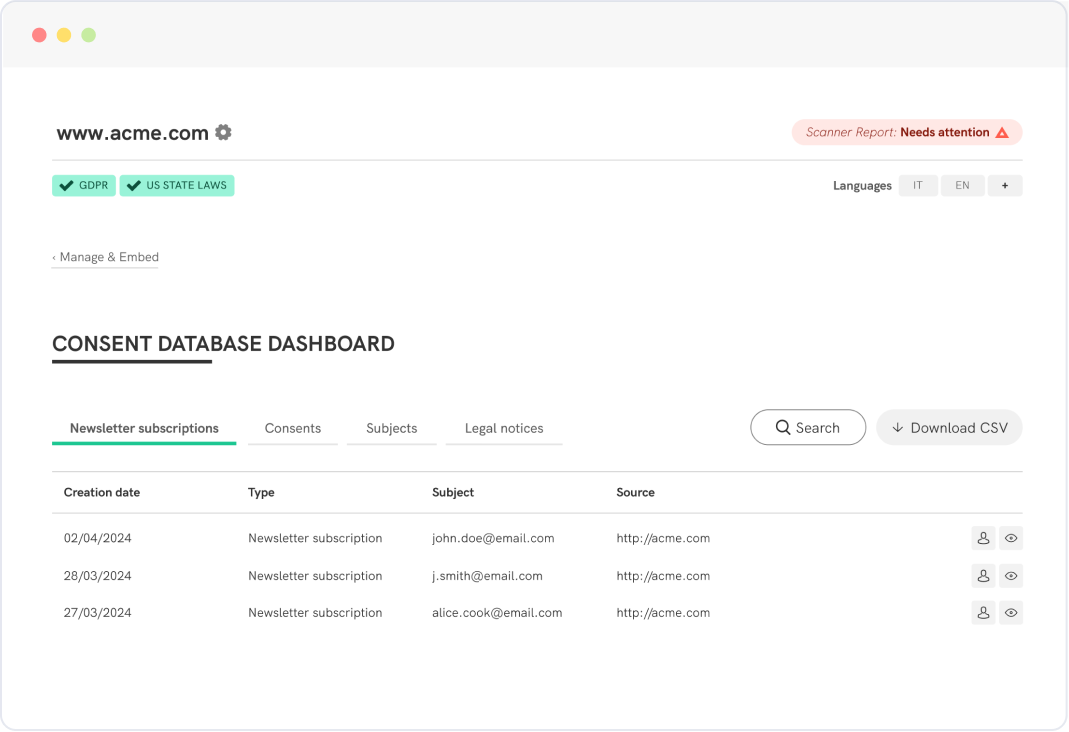Viewport: 1069px width, 732px height.
Task: Switch to the Consents tab
Action: [293, 428]
